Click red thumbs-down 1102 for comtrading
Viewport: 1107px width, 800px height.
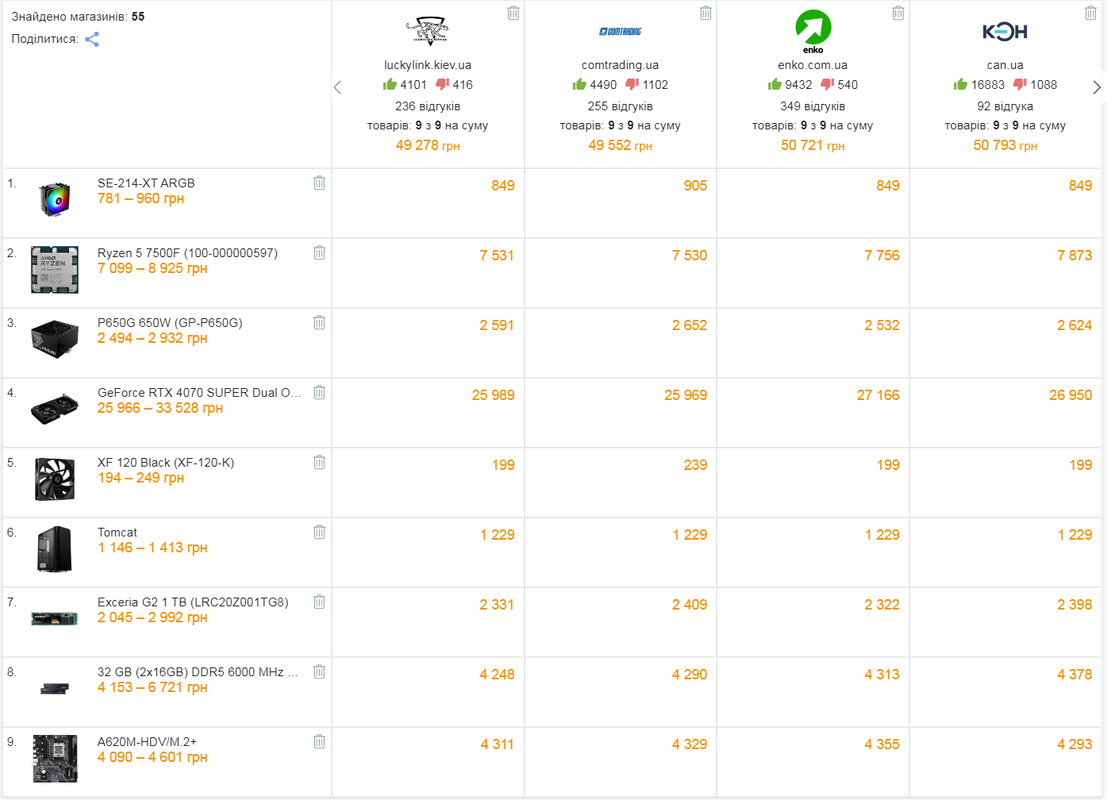(632, 85)
